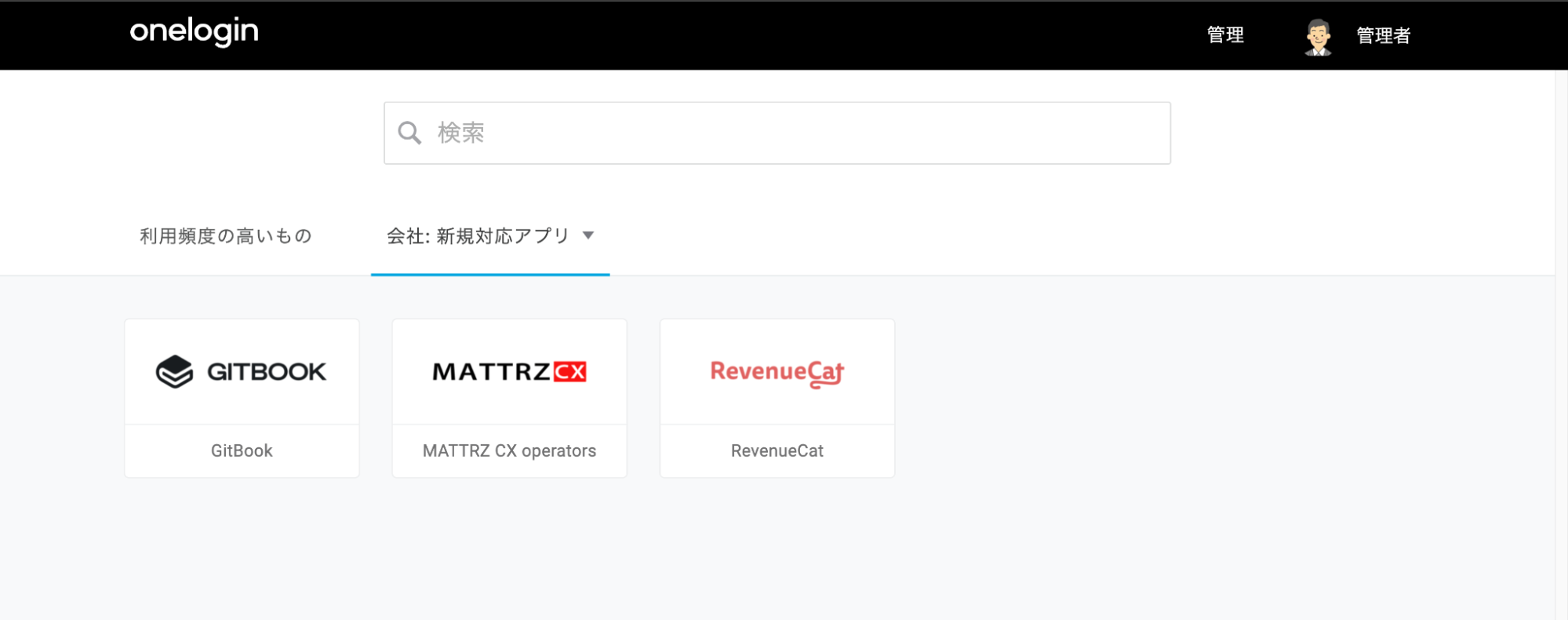This screenshot has height=620, width=1568.
Task: Switch to 利用頻度の高いもの tab
Action: coord(226,236)
